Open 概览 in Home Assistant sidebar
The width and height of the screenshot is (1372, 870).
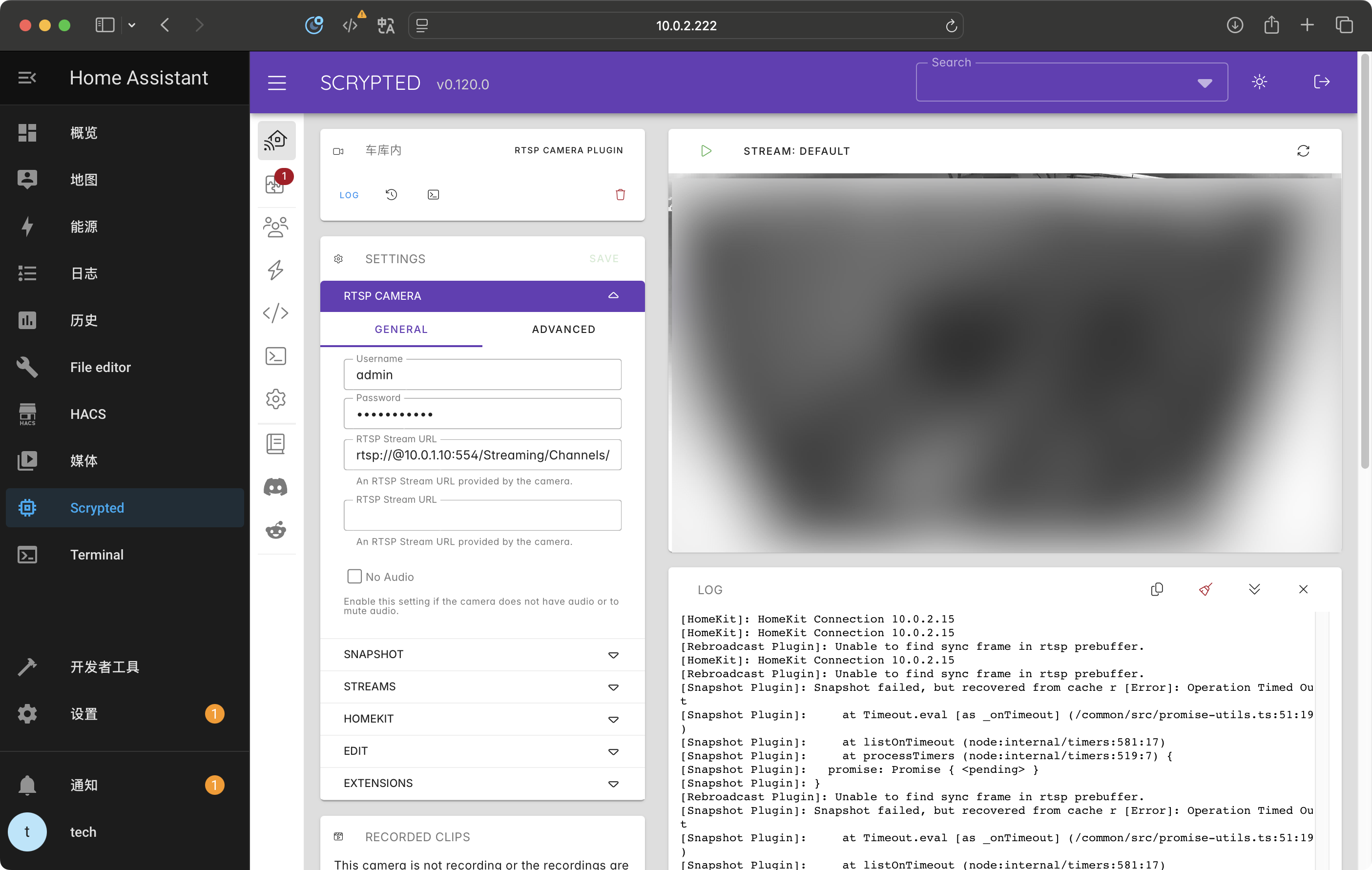[125, 133]
